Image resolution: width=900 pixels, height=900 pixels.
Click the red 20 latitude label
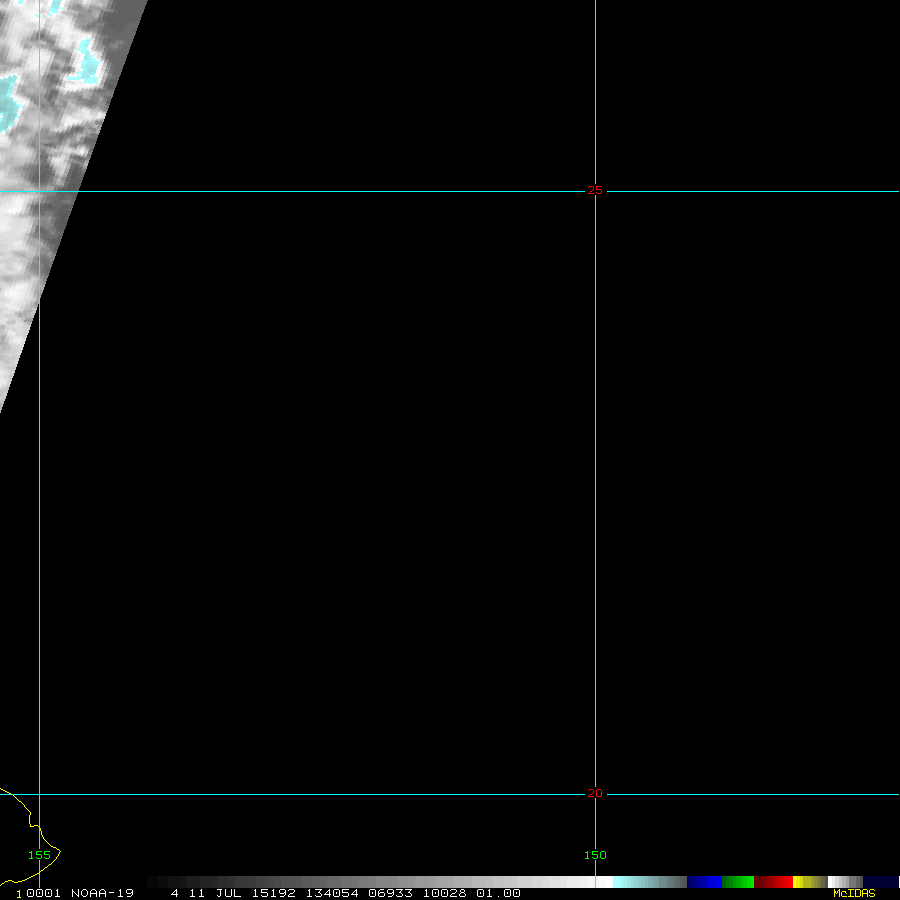point(595,794)
